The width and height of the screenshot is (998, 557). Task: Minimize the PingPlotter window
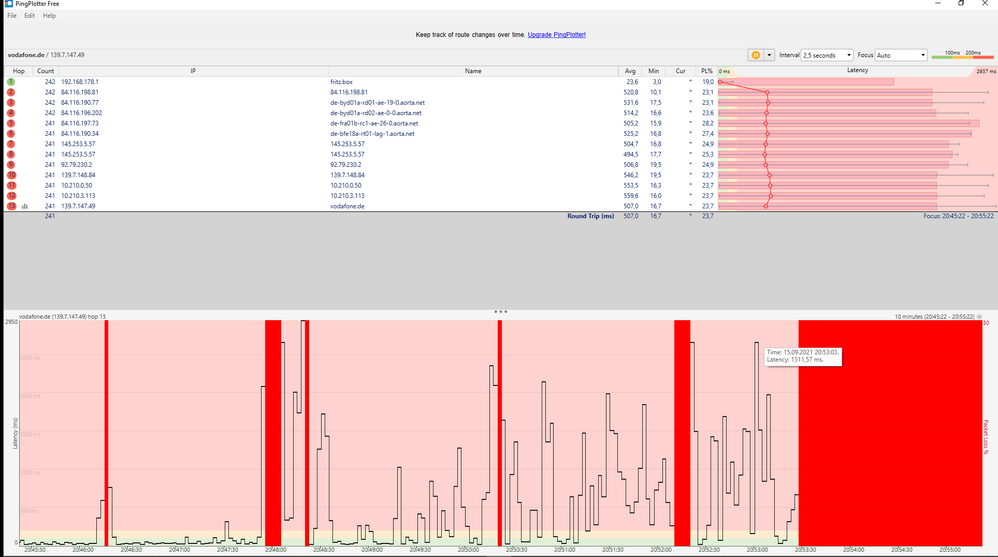[x=938, y=4]
